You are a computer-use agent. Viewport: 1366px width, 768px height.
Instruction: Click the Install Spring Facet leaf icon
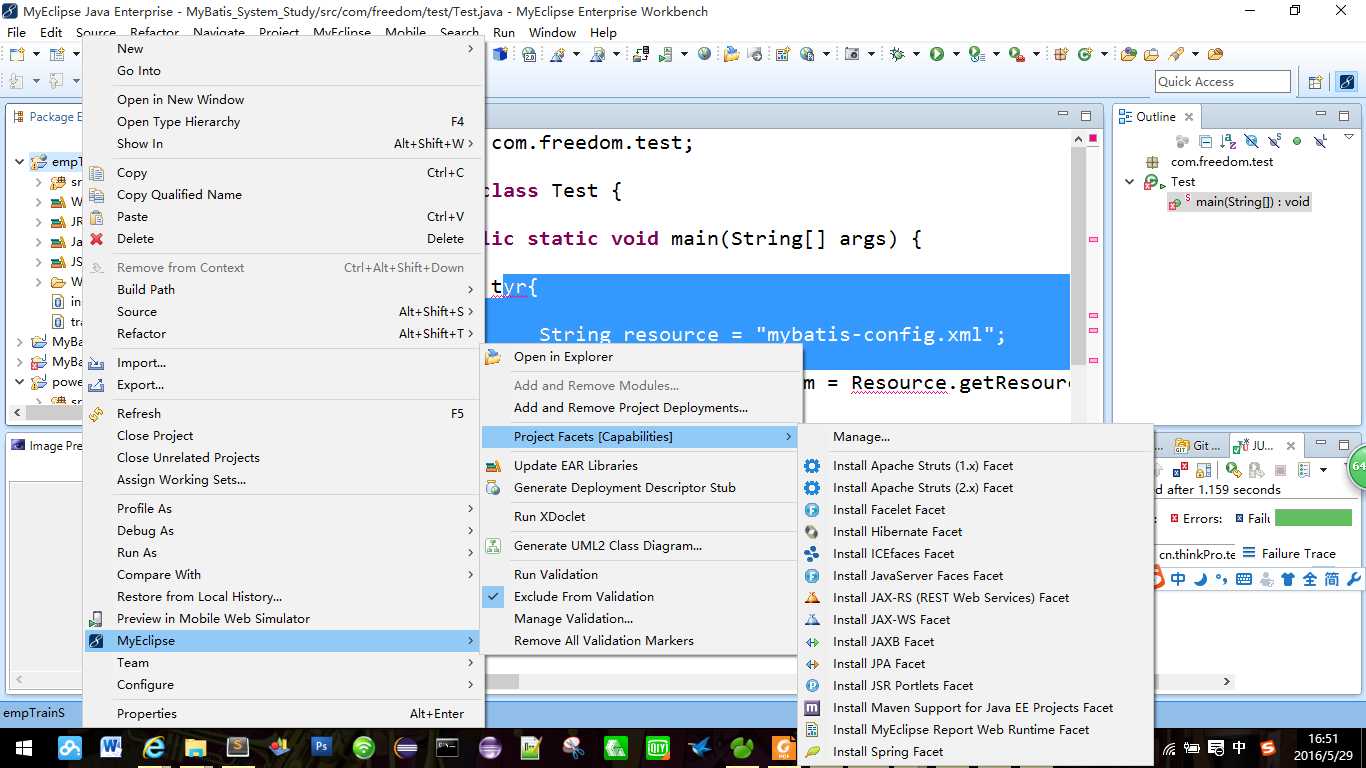[812, 752]
